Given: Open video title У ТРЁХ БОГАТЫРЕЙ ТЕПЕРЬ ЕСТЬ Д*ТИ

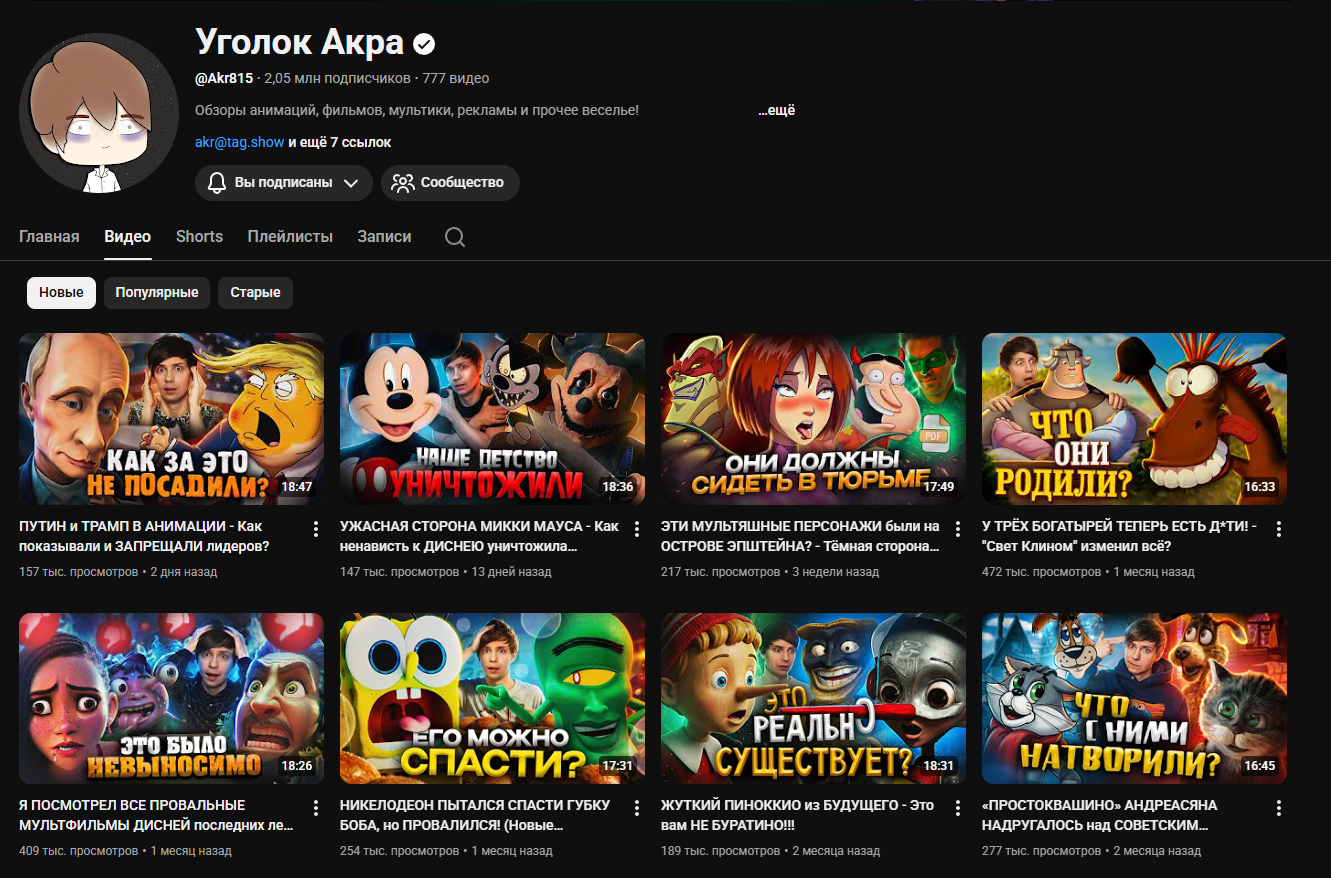Looking at the screenshot, I should (x=1120, y=536).
